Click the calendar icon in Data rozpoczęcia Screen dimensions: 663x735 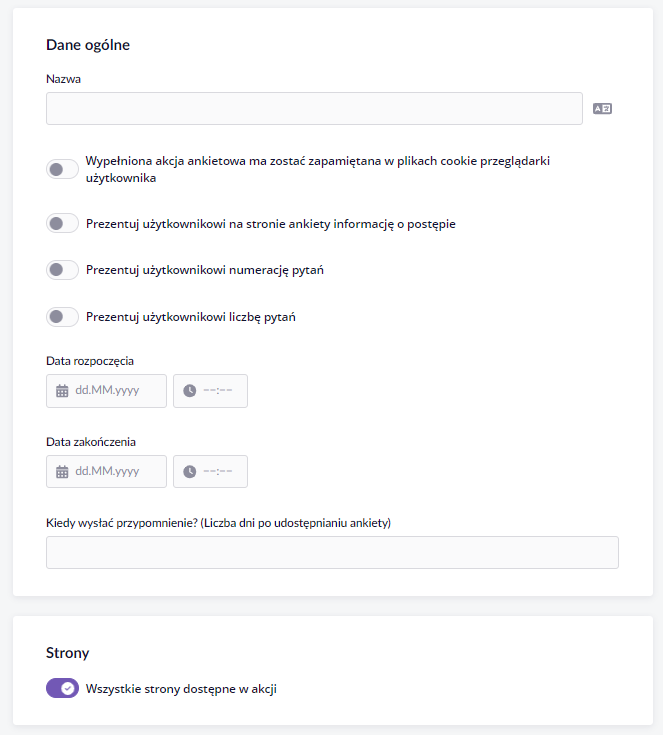(x=62, y=390)
